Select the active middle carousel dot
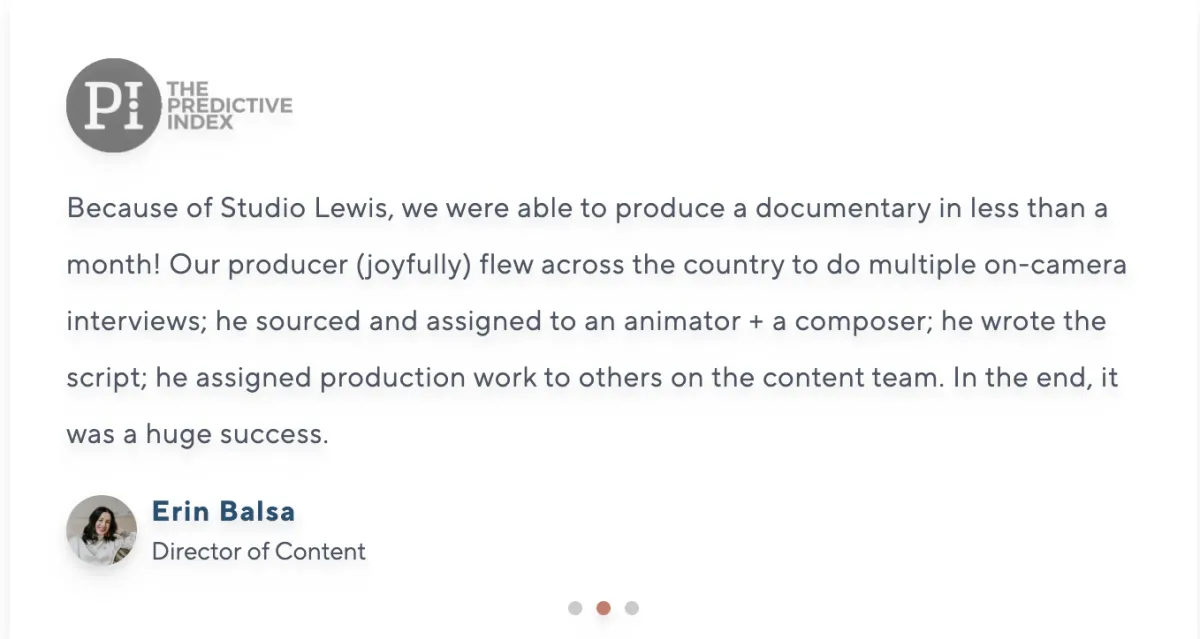The image size is (1200, 639). pyautogui.click(x=603, y=608)
